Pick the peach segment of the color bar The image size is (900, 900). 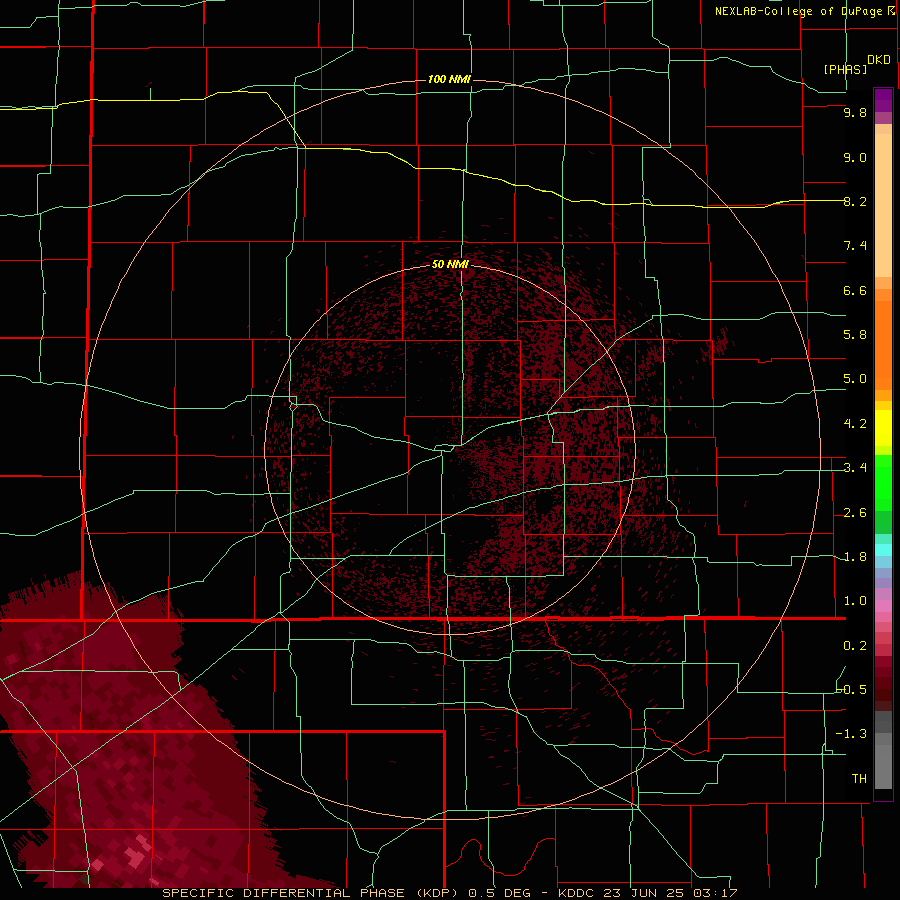pos(883,205)
